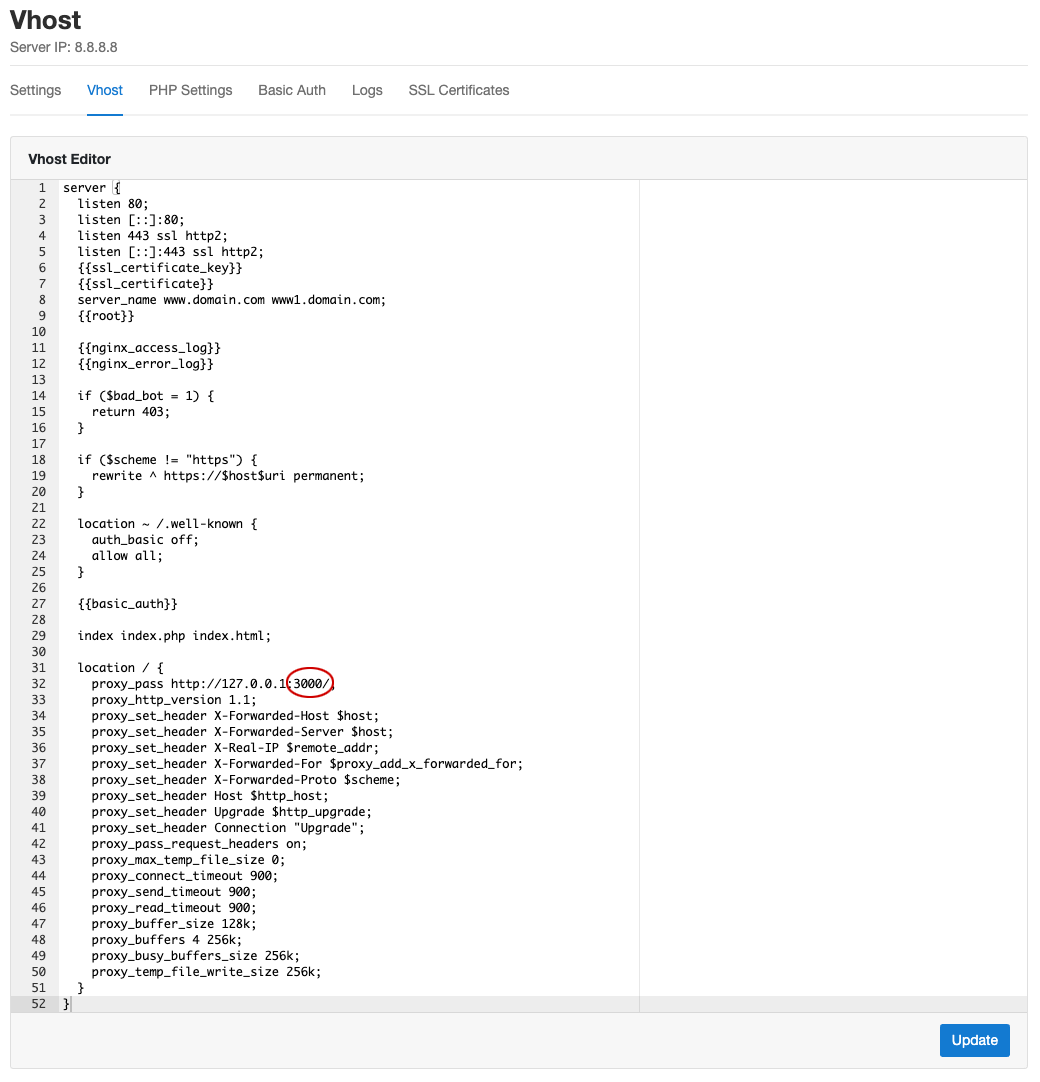1040x1082 pixels.
Task: Click the 'proxy_read_timeout 900;' line
Action: click(x=174, y=907)
